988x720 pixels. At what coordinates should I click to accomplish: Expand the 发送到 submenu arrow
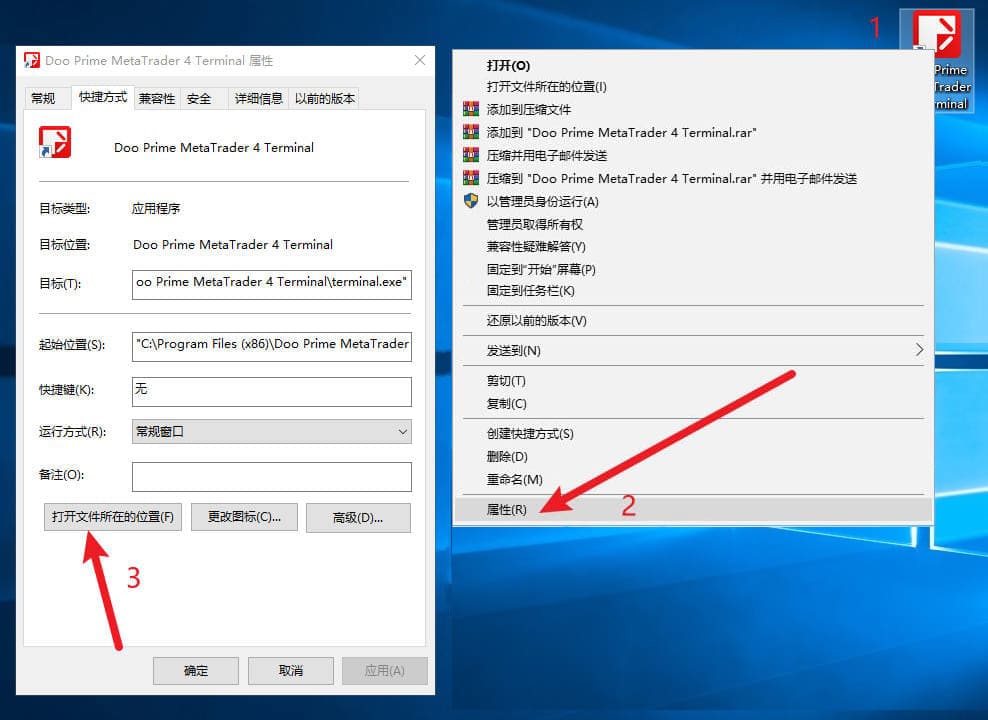[x=919, y=350]
